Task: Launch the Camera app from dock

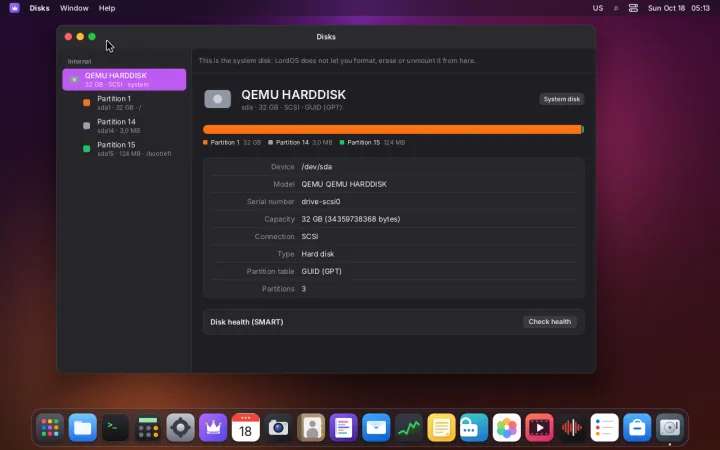Action: (278, 428)
